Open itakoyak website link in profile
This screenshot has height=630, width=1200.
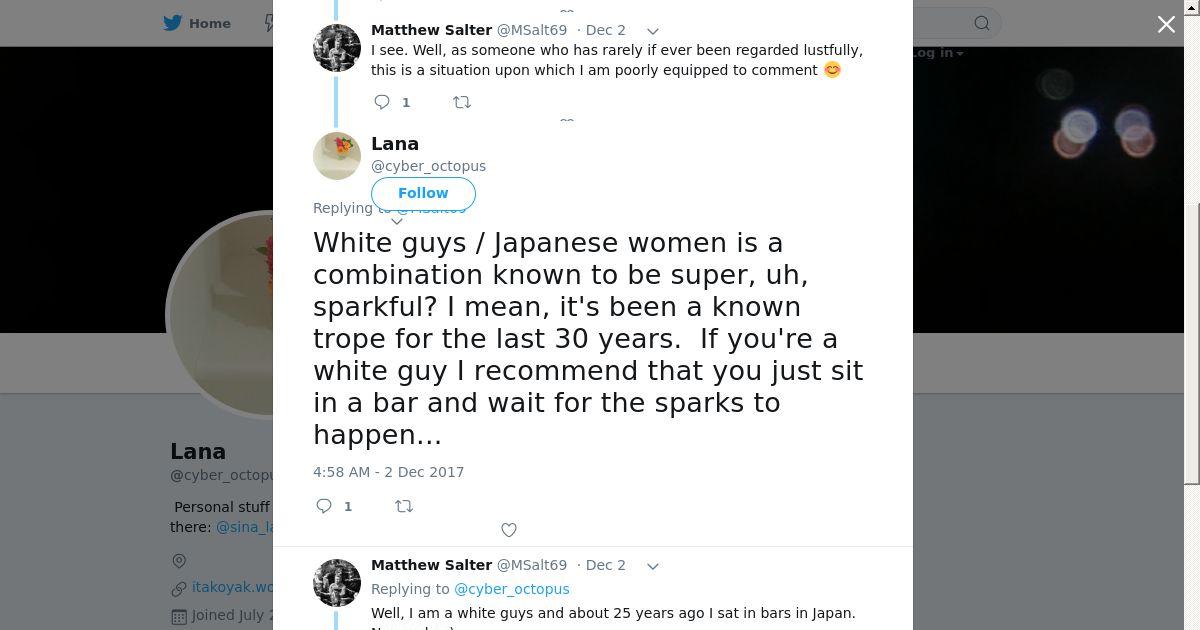tap(233, 587)
